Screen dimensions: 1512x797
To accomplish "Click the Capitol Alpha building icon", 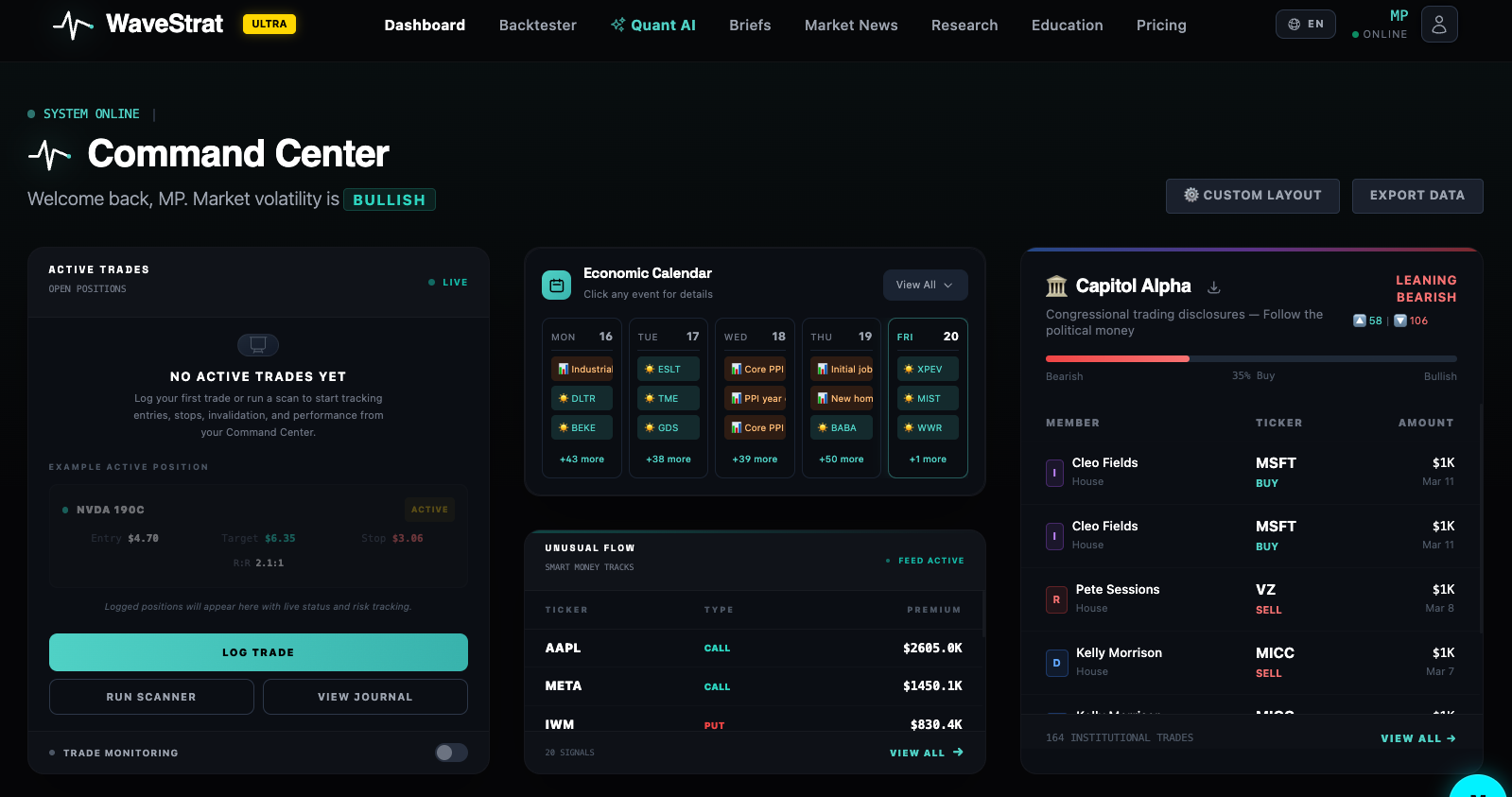I will [x=1056, y=286].
